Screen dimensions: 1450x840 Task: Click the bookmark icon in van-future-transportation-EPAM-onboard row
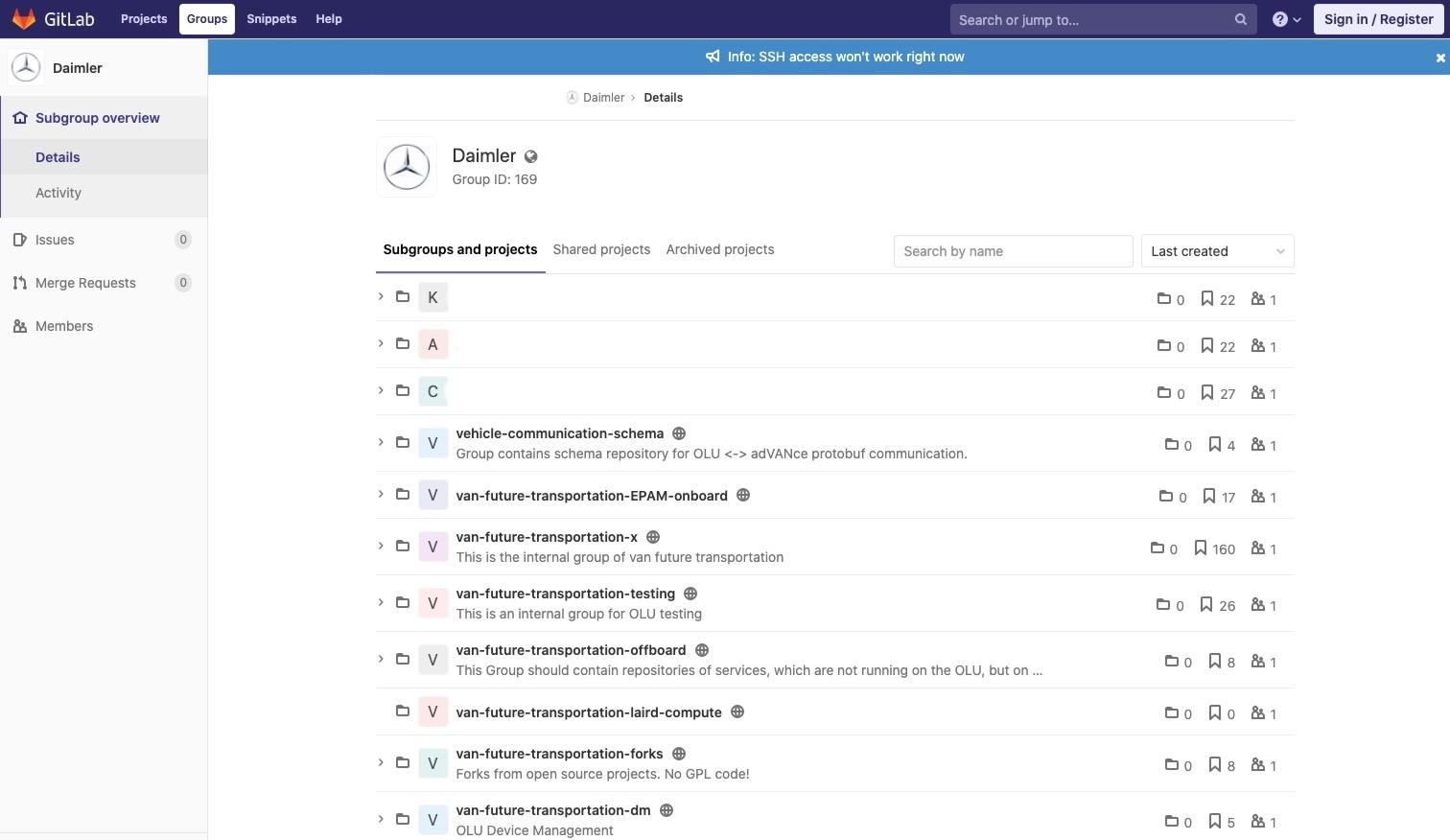1209,496
